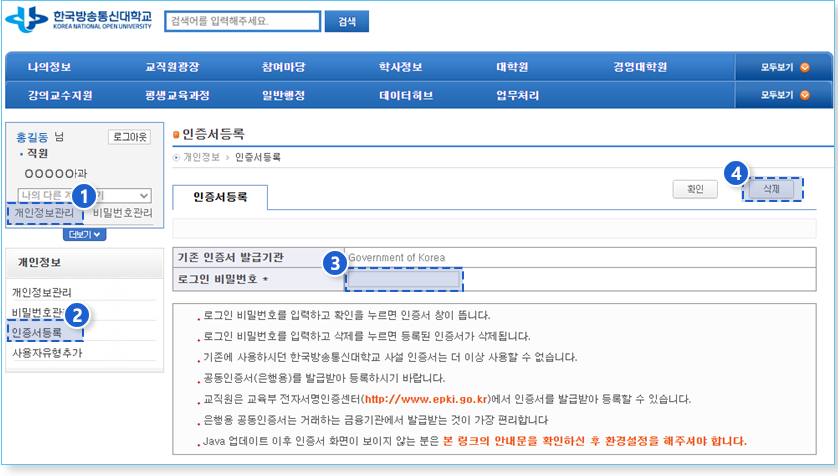Image resolution: width=838 pixels, height=476 pixels.
Task: Click the 로그아웃 button
Action: (129, 137)
